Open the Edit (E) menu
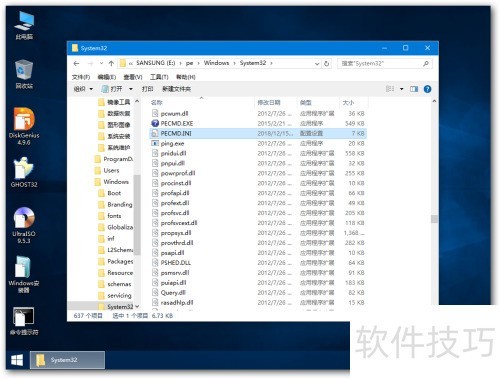 coord(107,77)
